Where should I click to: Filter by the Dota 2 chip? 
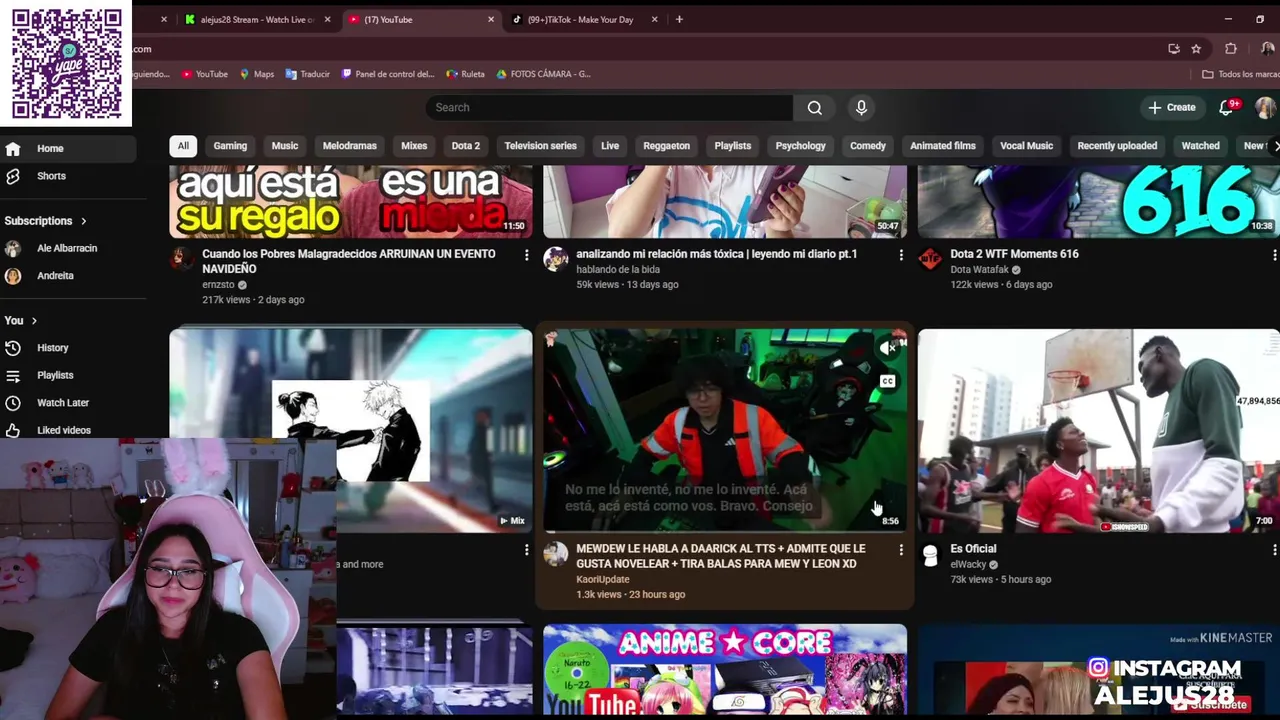(x=466, y=146)
